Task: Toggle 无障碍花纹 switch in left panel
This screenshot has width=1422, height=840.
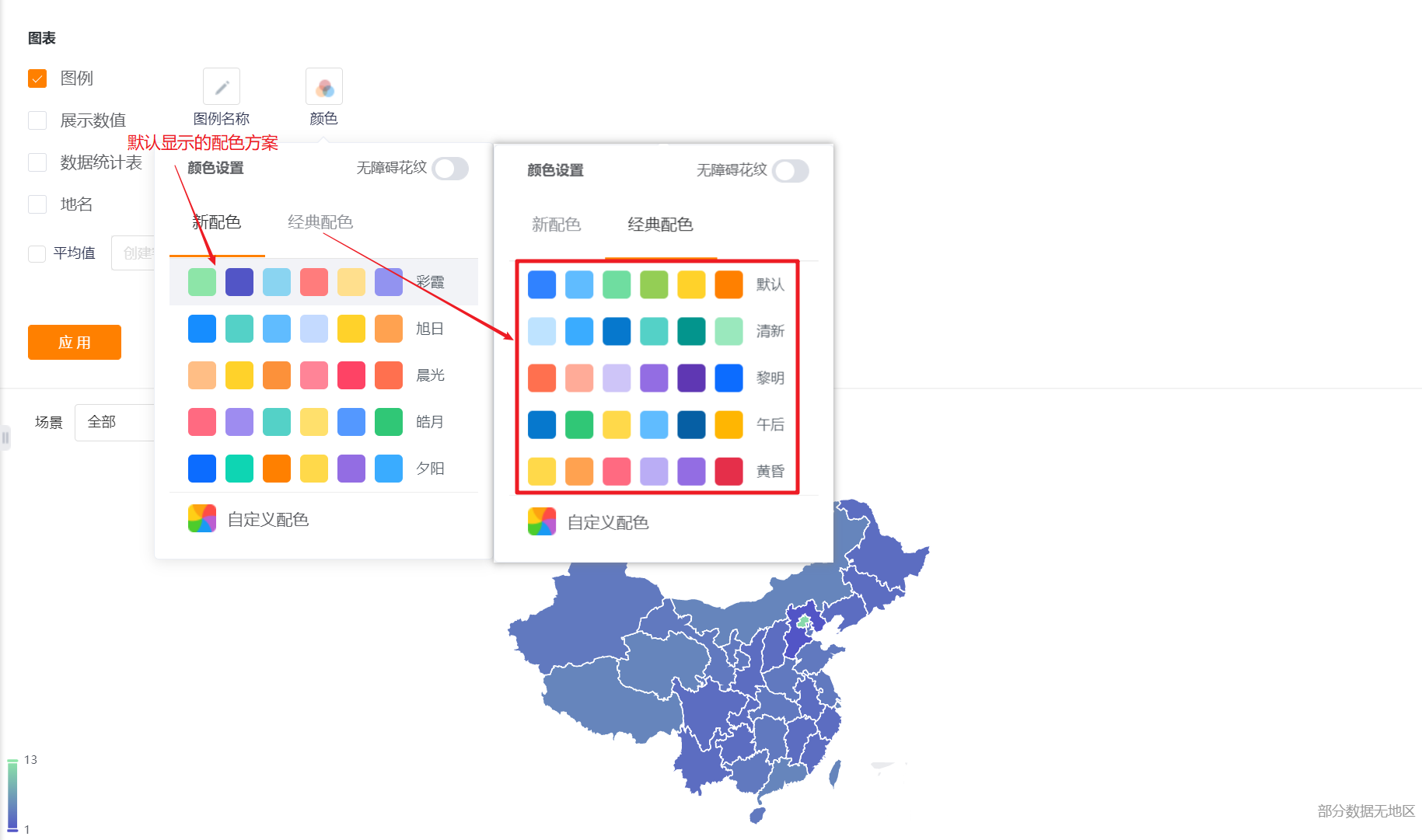Action: [x=451, y=169]
